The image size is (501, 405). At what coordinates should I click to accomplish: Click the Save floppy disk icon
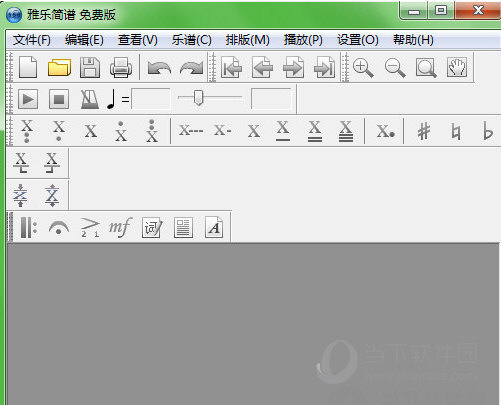pyautogui.click(x=90, y=68)
